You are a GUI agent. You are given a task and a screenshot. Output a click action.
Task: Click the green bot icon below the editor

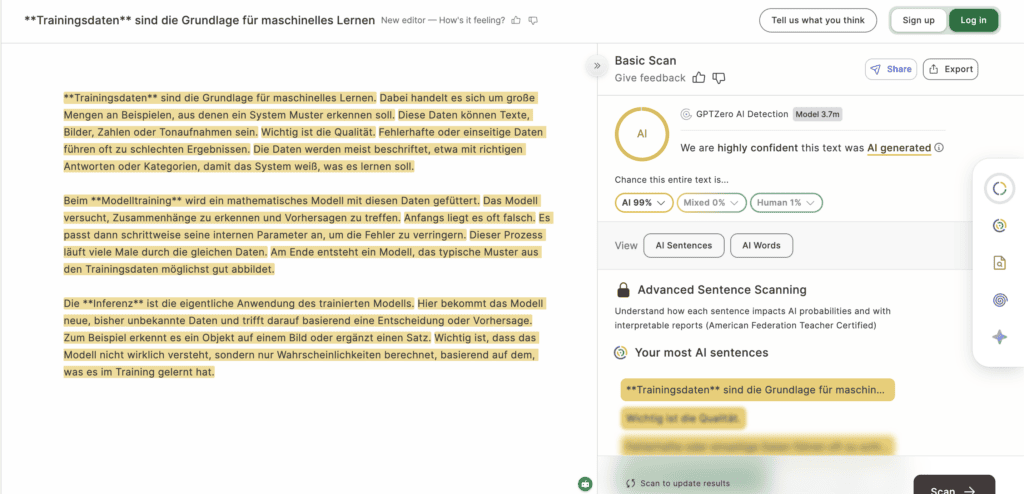tap(585, 484)
